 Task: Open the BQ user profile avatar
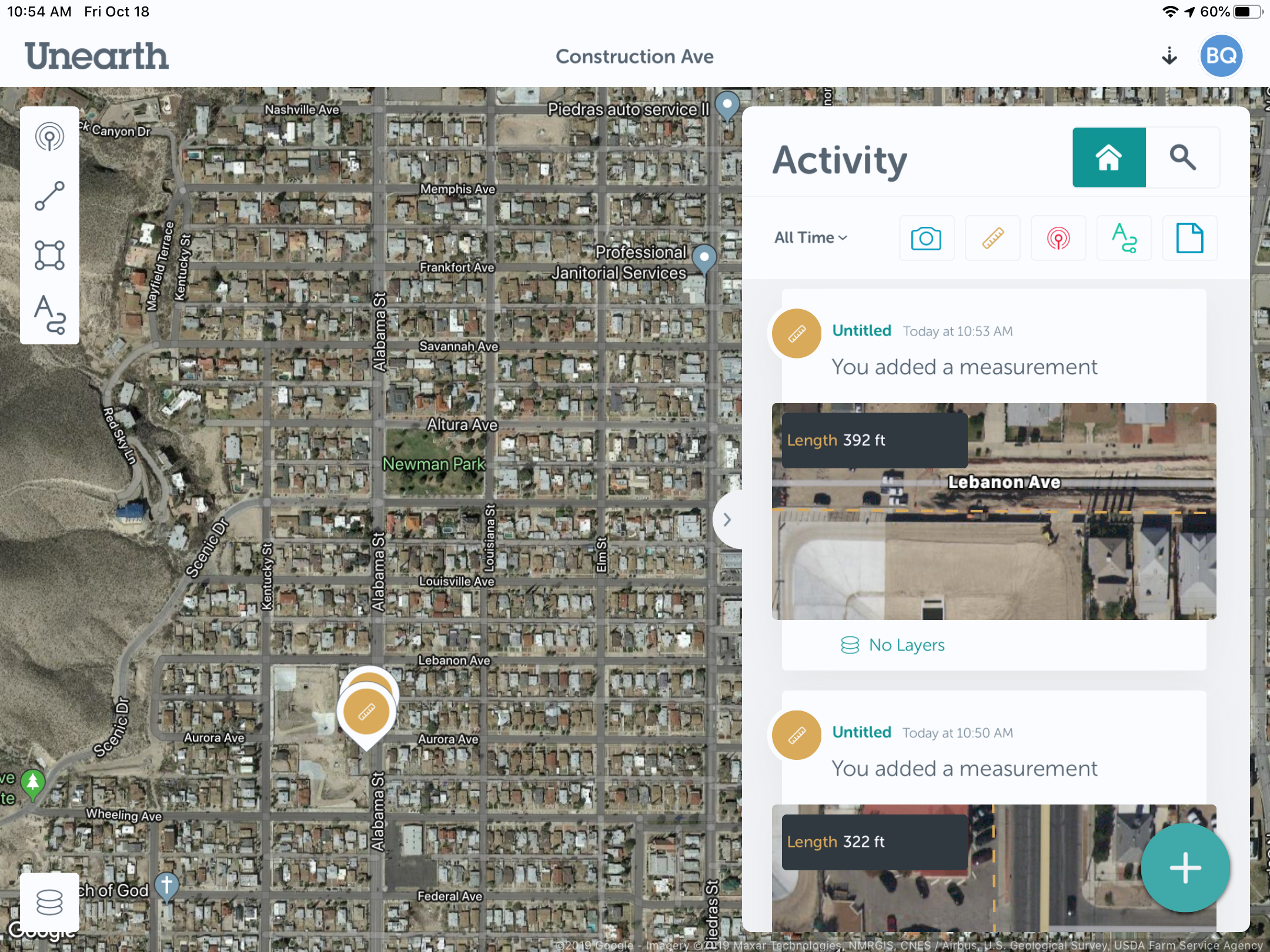click(x=1221, y=56)
